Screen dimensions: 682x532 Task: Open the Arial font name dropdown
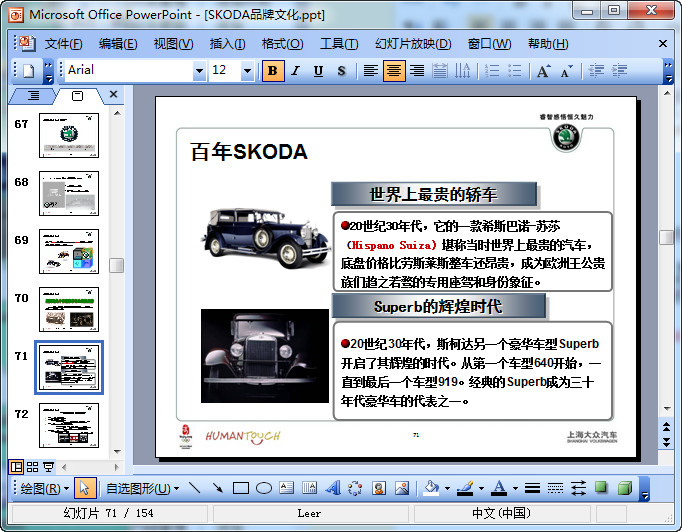[x=199, y=71]
